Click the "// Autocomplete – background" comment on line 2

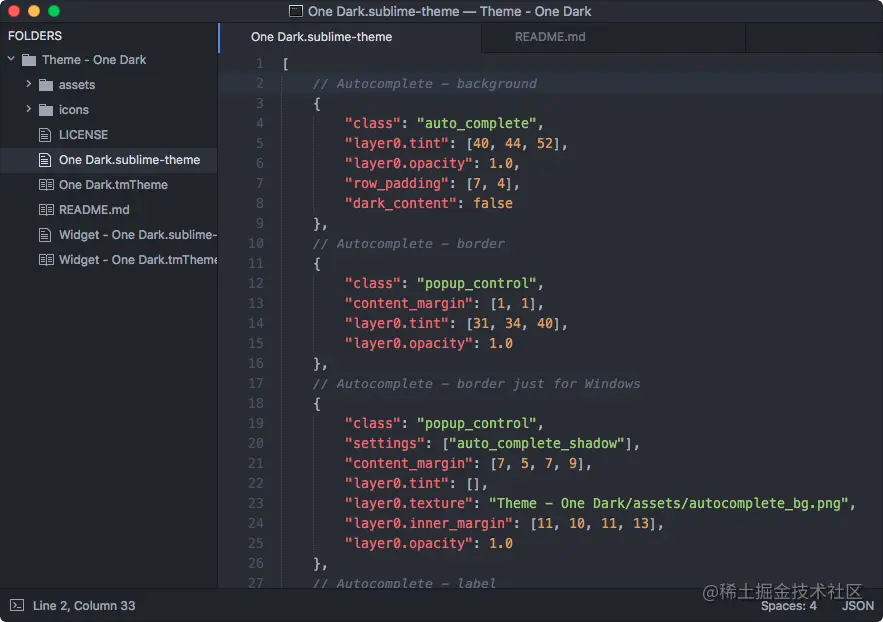pos(425,83)
